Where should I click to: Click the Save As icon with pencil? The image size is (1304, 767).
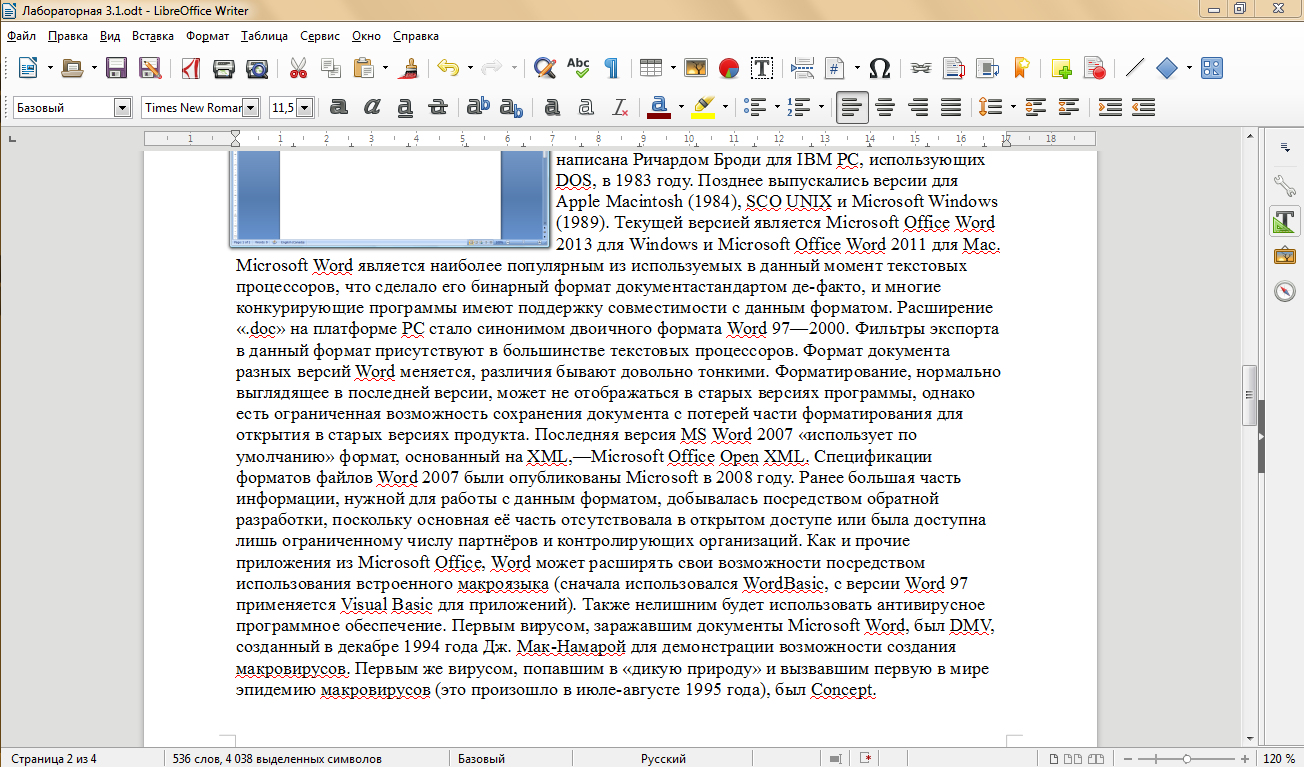tap(149, 68)
